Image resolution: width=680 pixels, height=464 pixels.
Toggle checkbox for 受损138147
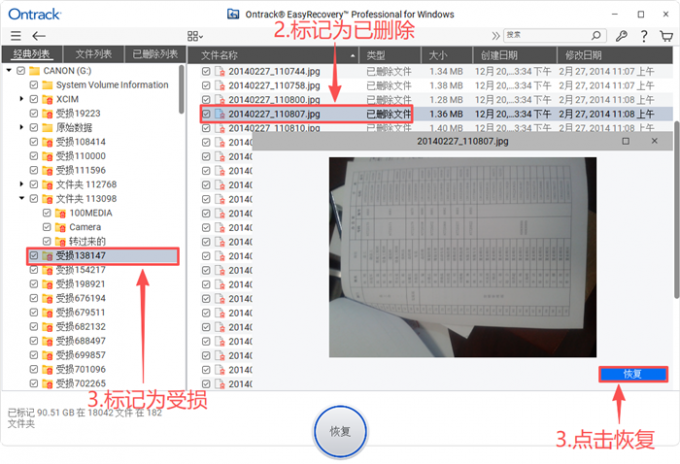click(x=34, y=255)
